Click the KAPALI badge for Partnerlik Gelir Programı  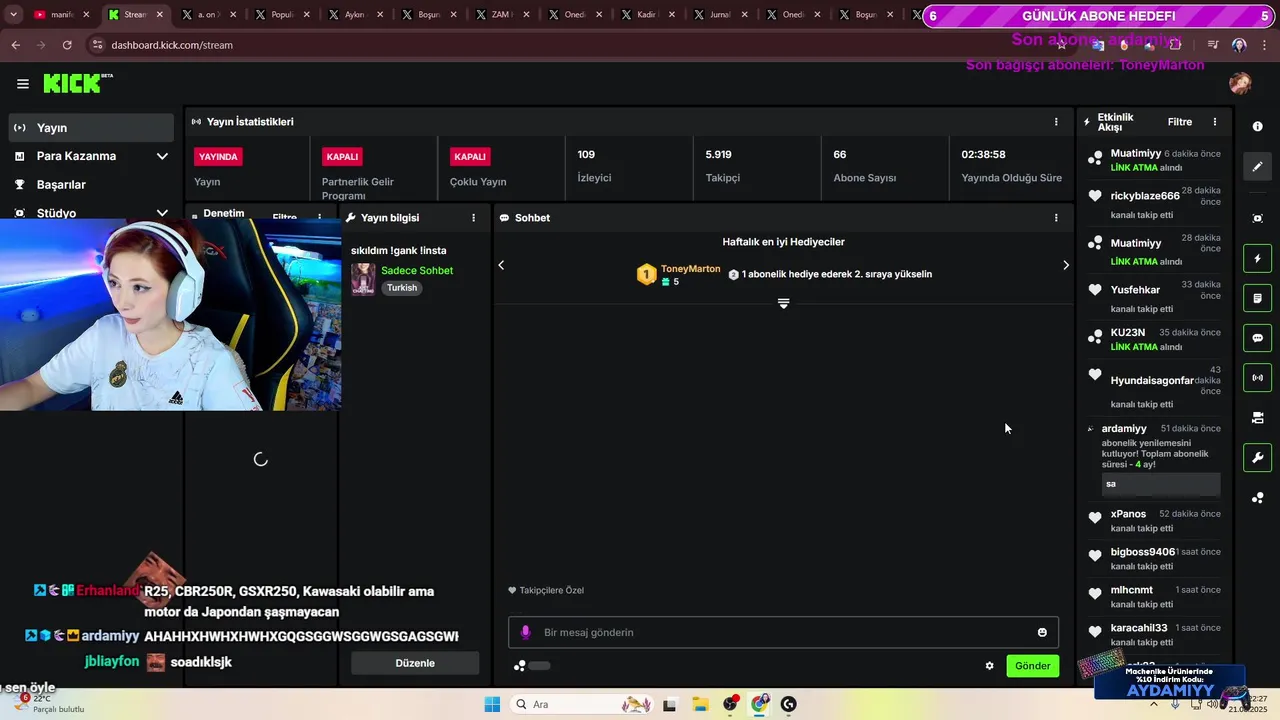point(342,157)
